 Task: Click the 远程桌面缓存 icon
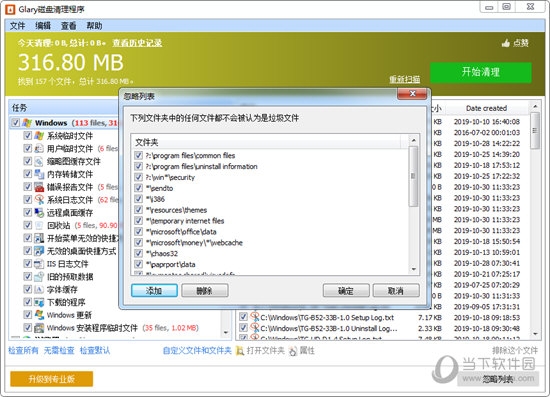[x=39, y=213]
